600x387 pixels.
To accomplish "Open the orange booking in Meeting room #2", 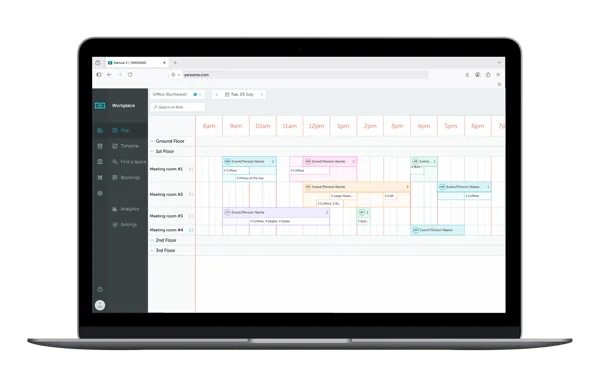I will (357, 187).
